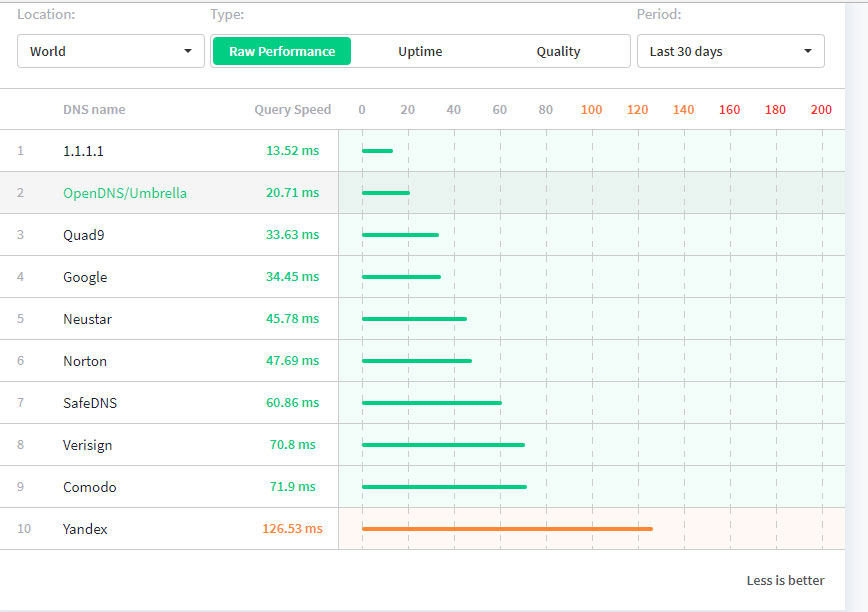Click the DNS name column header

pos(94,110)
